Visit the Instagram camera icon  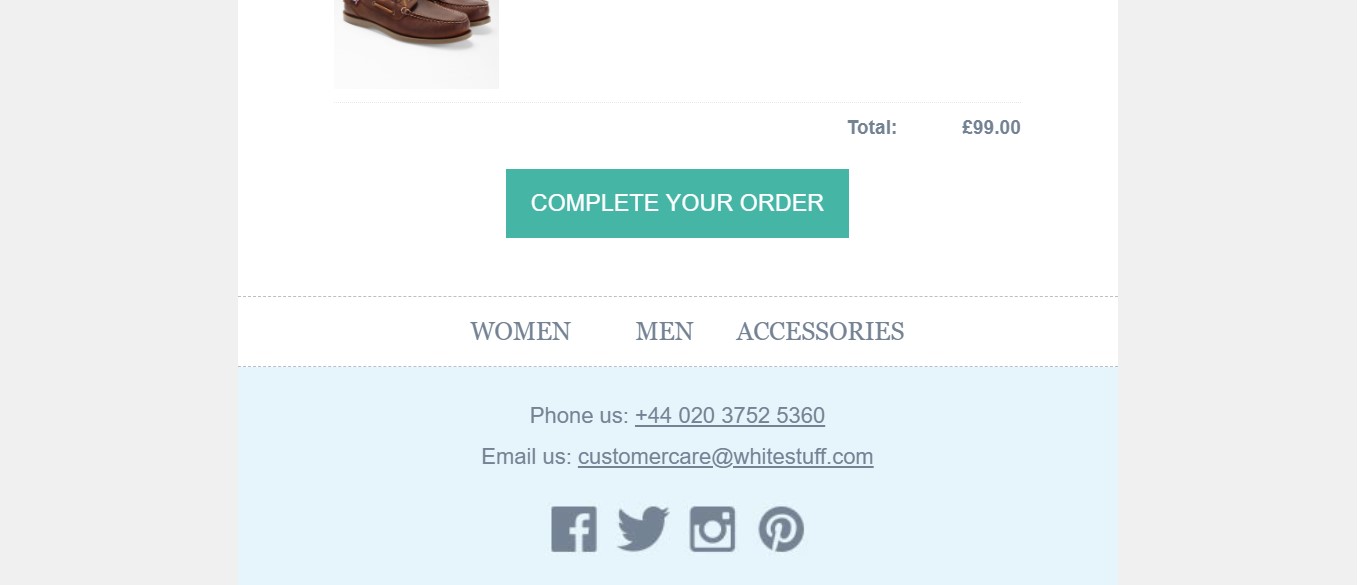712,529
